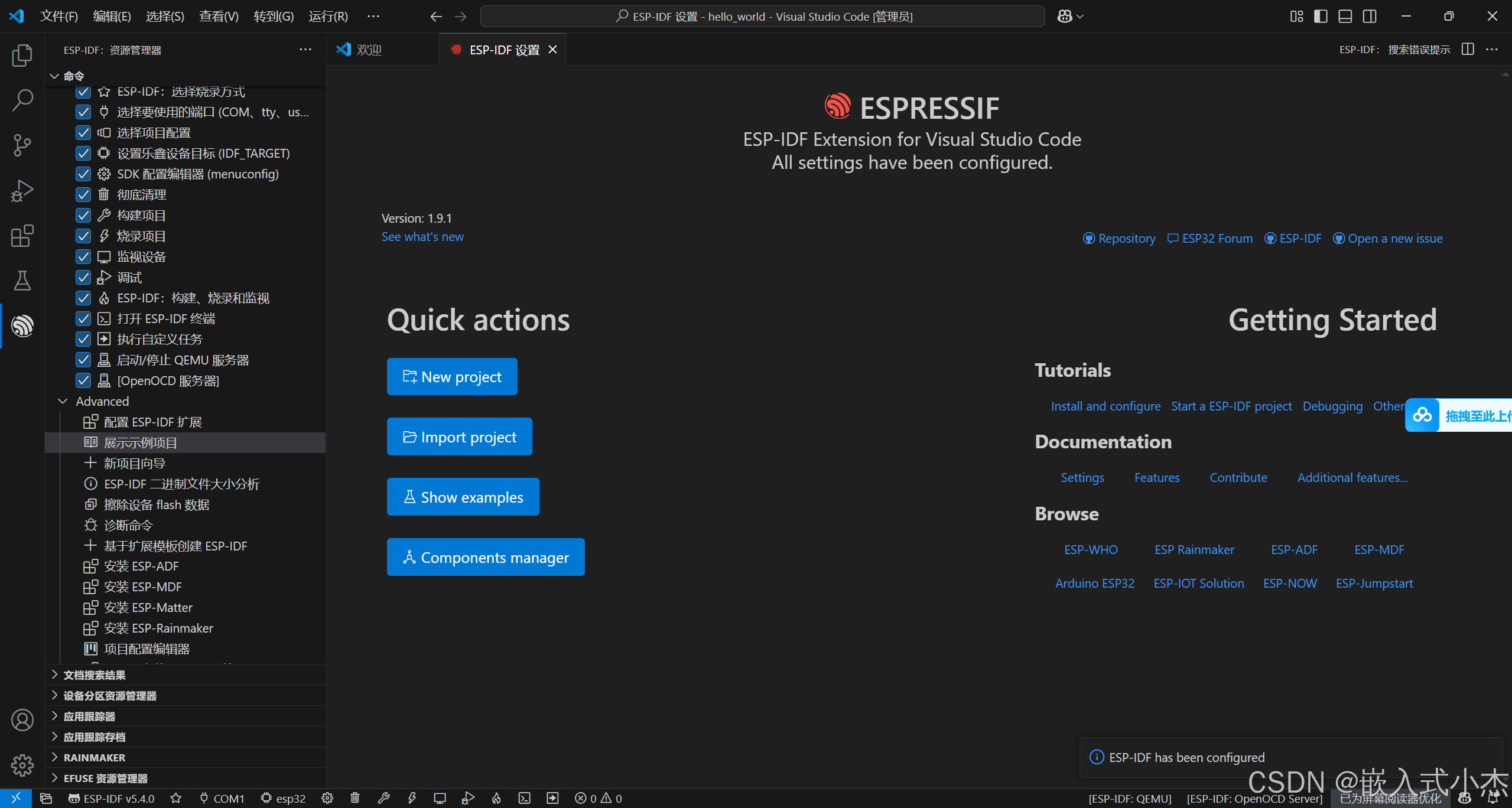Open the ESP-IDF Explorer activity bar icon
This screenshot has height=808, width=1512.
[22, 325]
